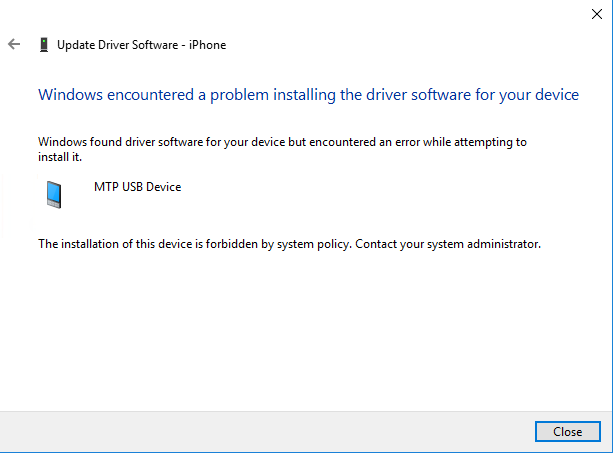
Task: Click the gray footer bar left of Close
Action: click(266, 432)
